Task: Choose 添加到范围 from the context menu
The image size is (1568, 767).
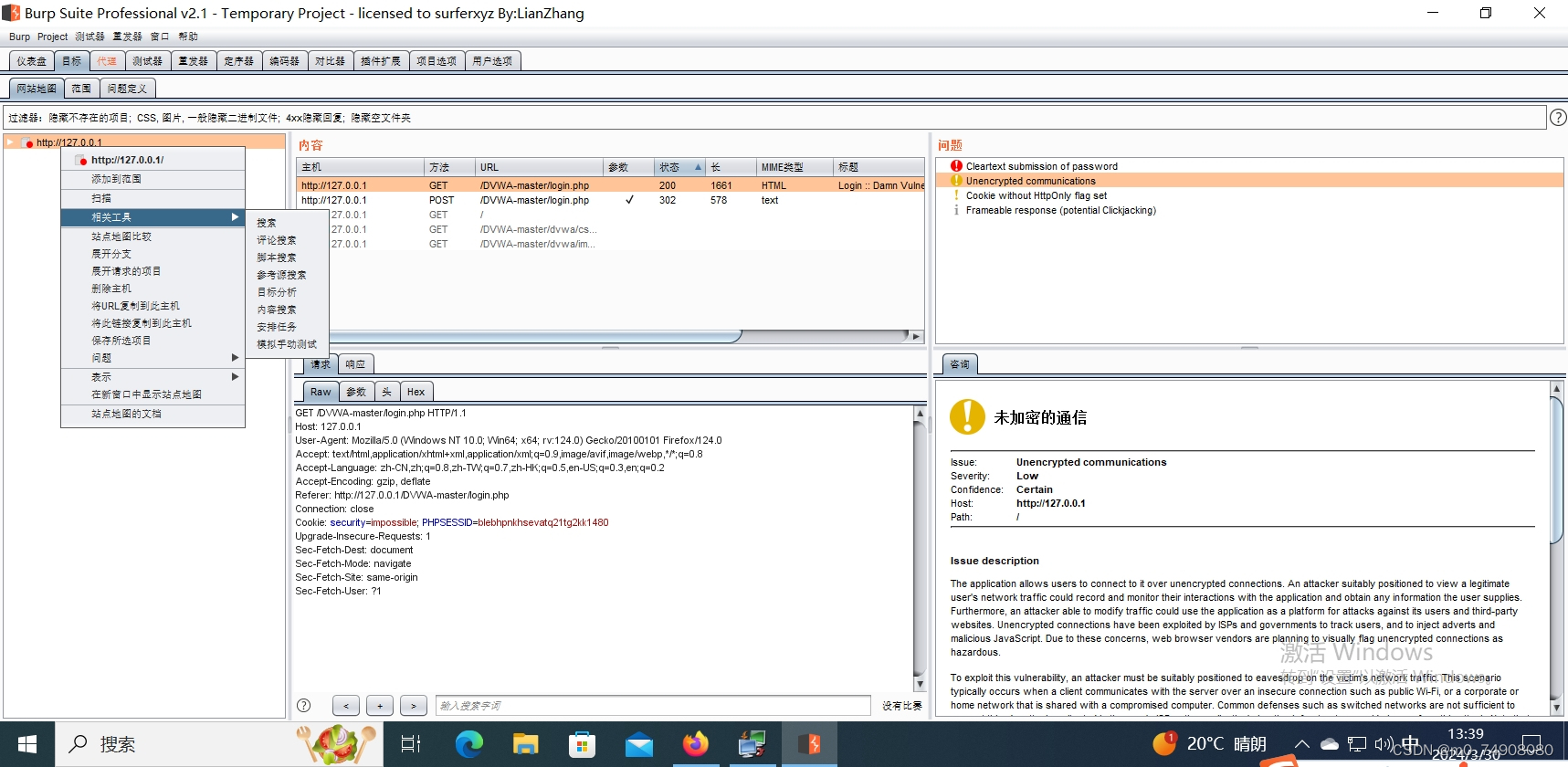Action: click(x=153, y=179)
